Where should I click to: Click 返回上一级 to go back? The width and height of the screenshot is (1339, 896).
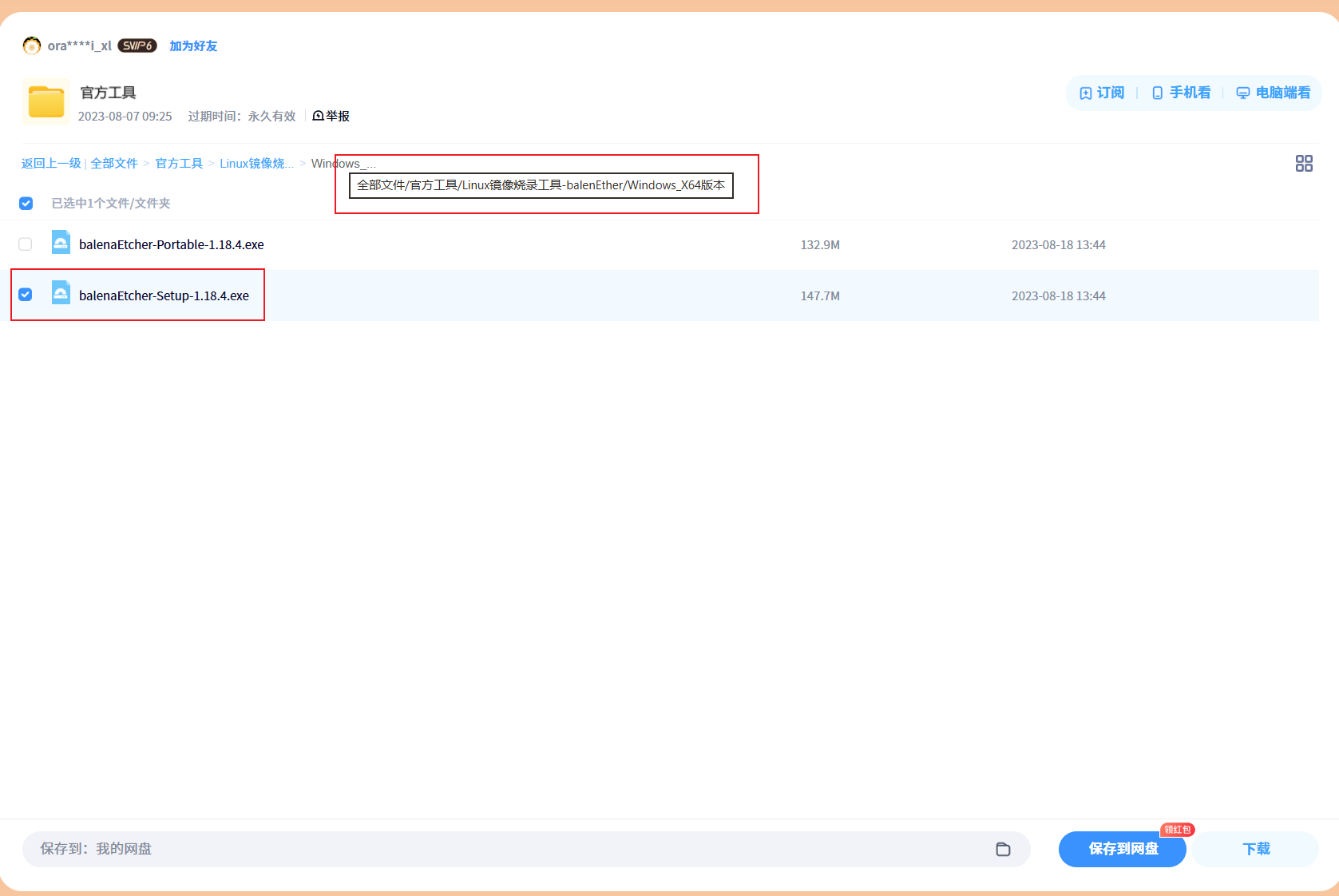coord(51,164)
